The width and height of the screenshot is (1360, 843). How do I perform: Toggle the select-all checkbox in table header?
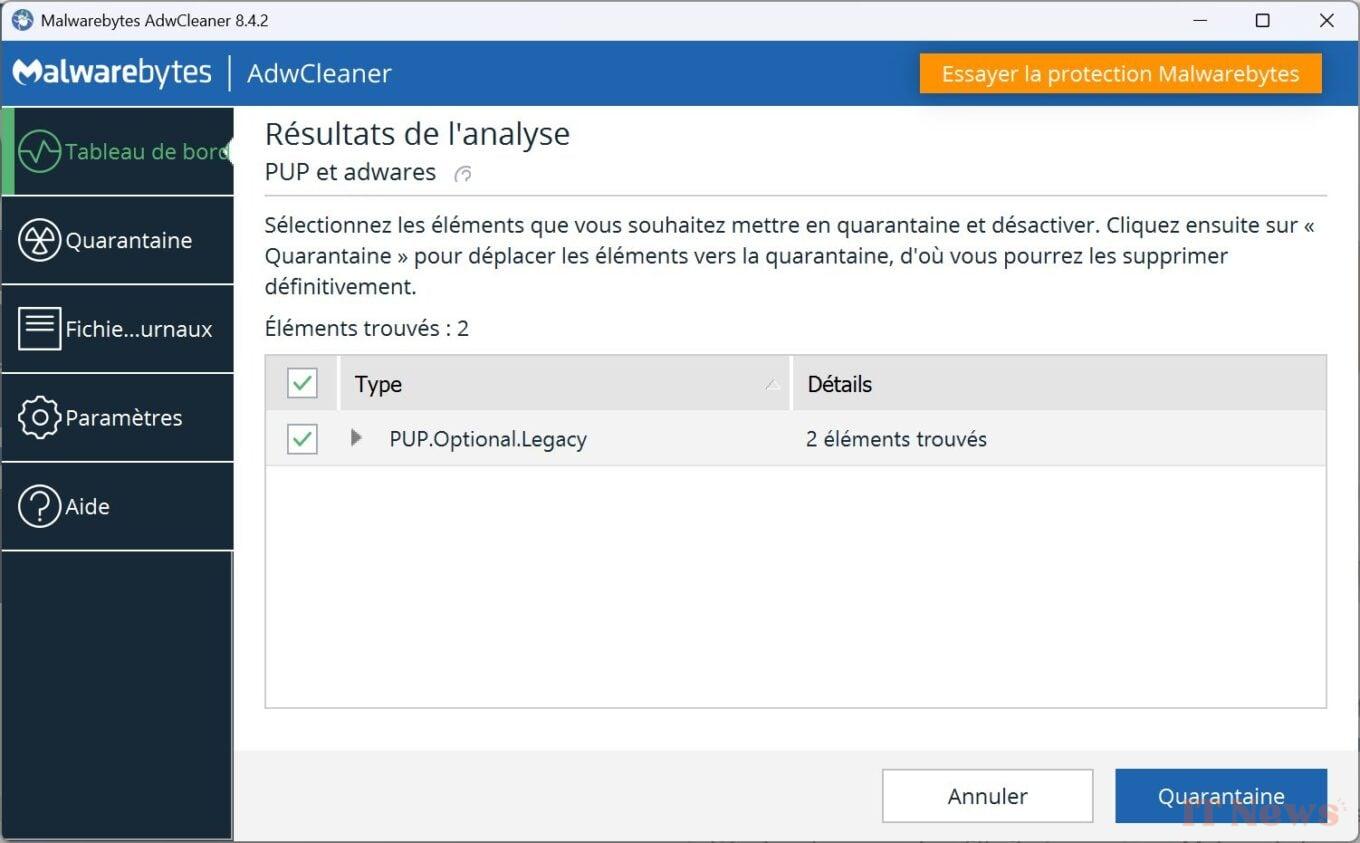[x=302, y=383]
